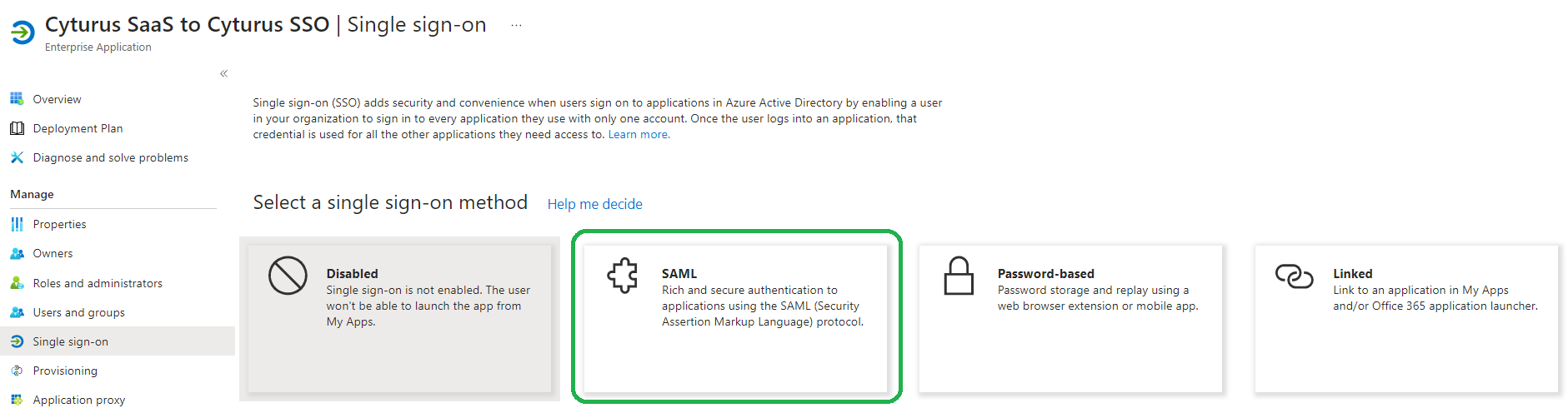This screenshot has width=1568, height=418.
Task: Click the Application proxy icon
Action: 17,400
